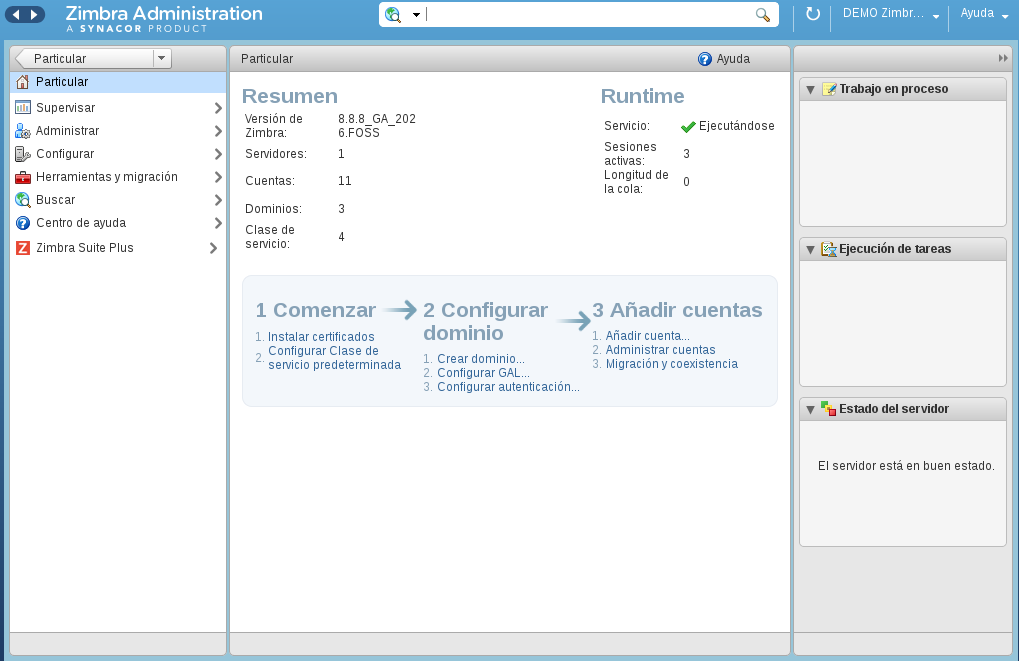Select Configurar in the sidebar
Viewport: 1019px width, 661px height.
tap(65, 154)
